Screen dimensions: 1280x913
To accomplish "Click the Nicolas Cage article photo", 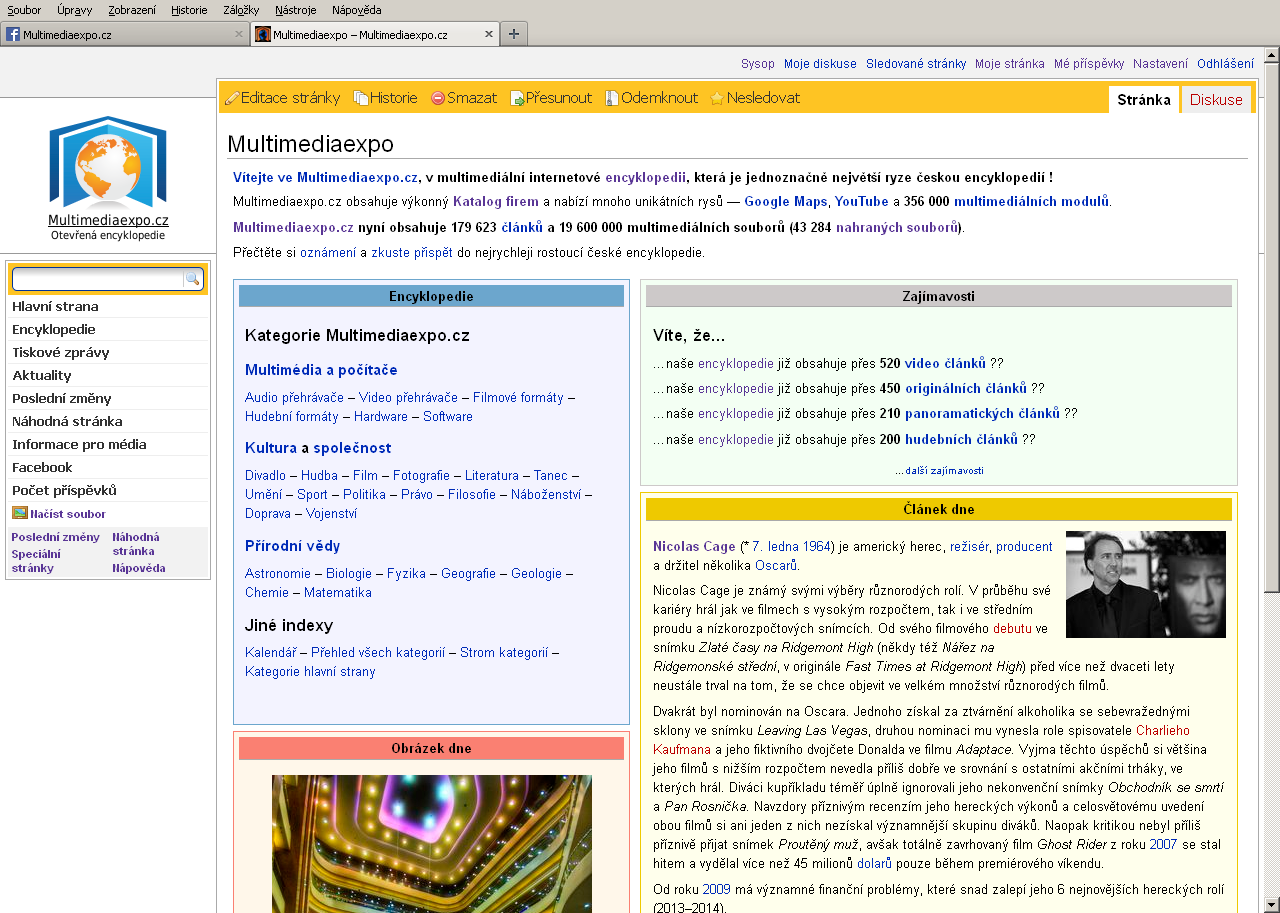I will click(x=1145, y=584).
